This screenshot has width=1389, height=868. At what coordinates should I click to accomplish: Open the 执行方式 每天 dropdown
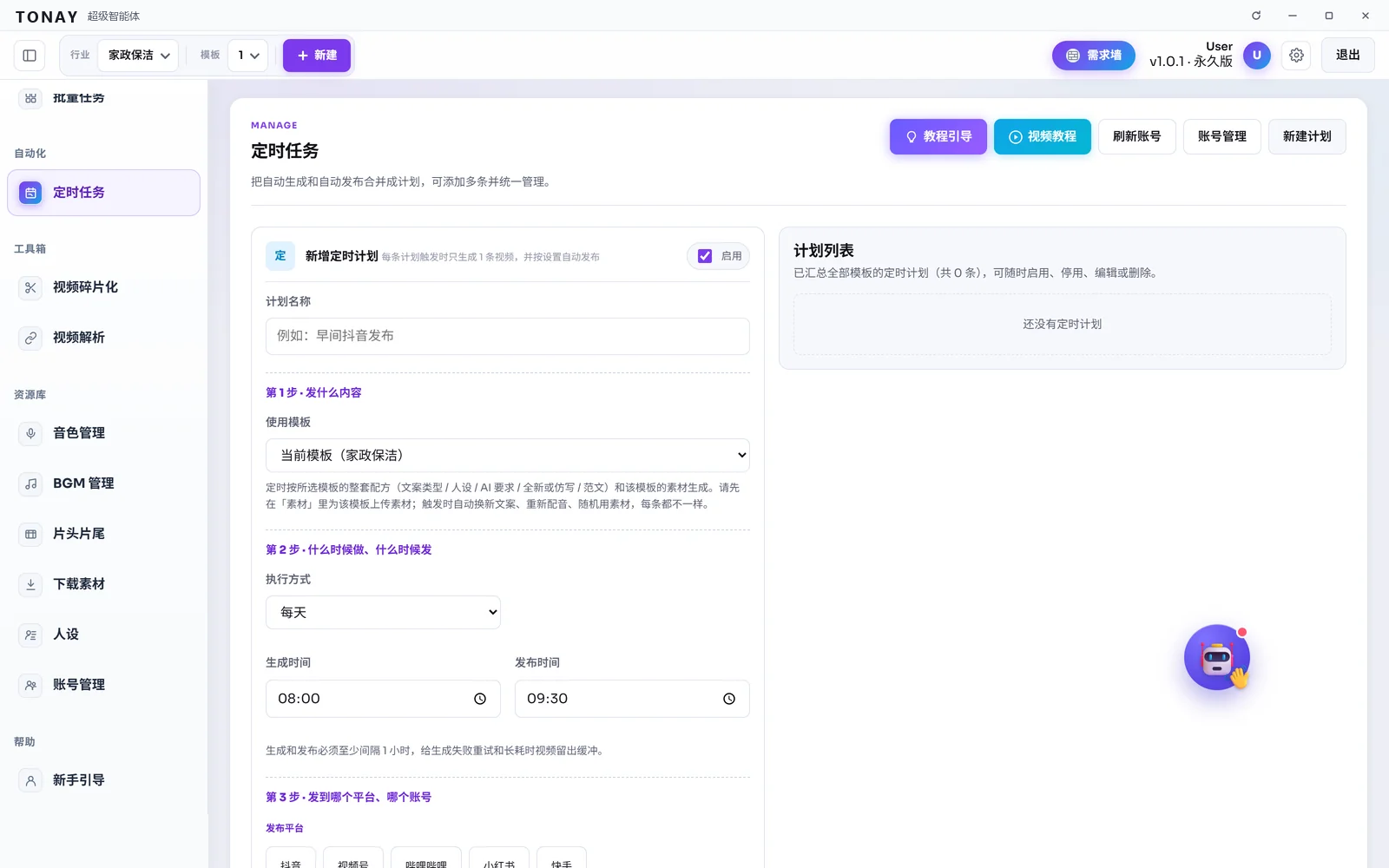383,612
